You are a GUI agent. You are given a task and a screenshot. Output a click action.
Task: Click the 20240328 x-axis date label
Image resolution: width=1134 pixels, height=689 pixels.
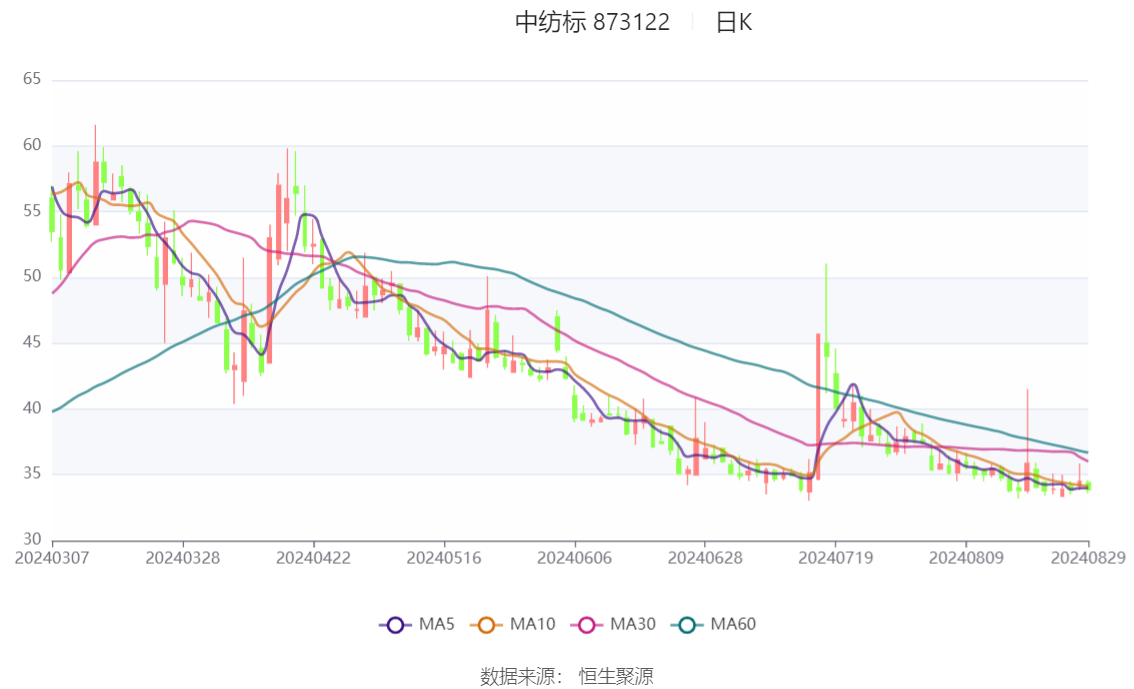(x=183, y=558)
